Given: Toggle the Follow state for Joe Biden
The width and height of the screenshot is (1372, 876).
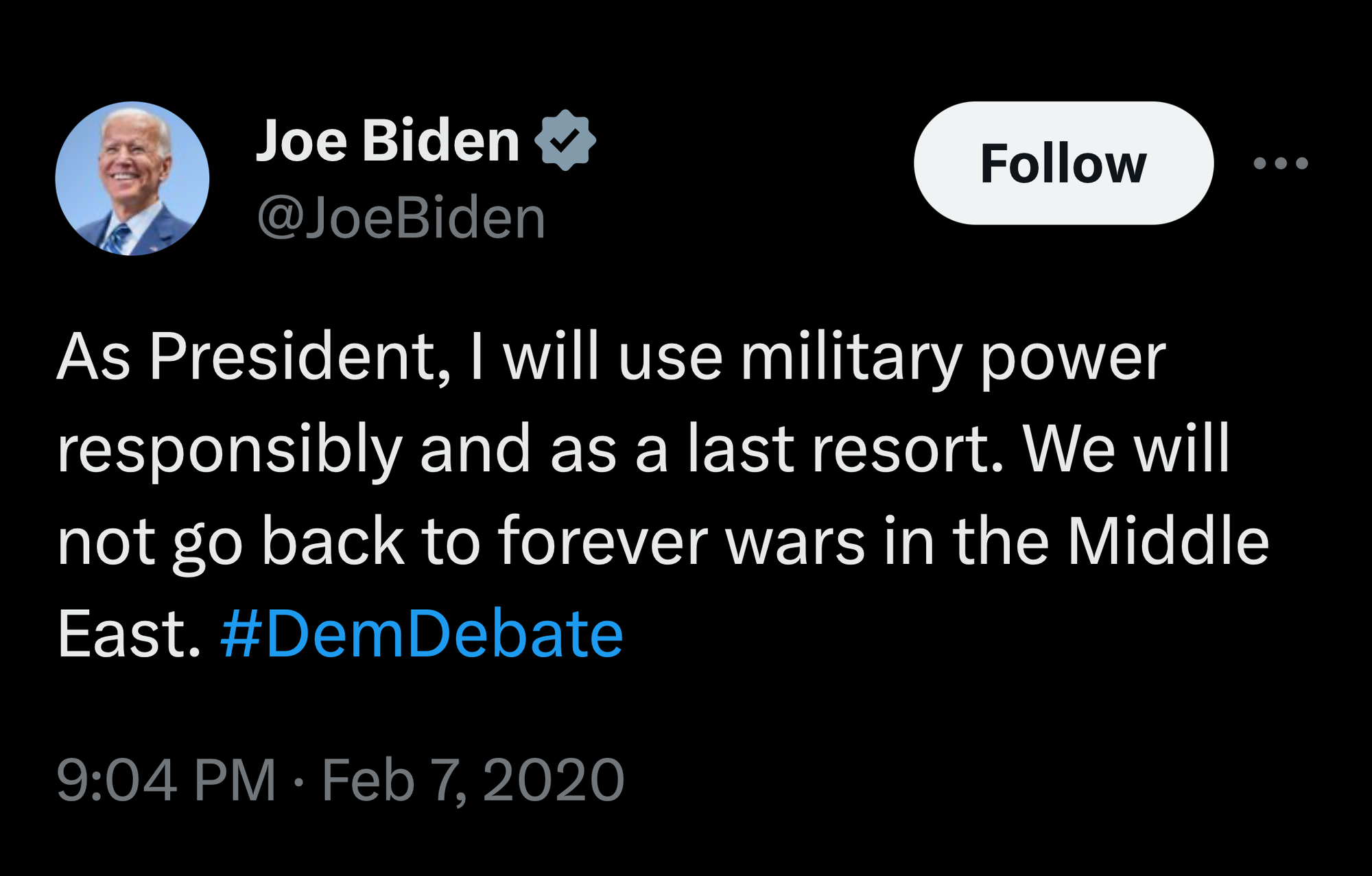Looking at the screenshot, I should click(1064, 163).
